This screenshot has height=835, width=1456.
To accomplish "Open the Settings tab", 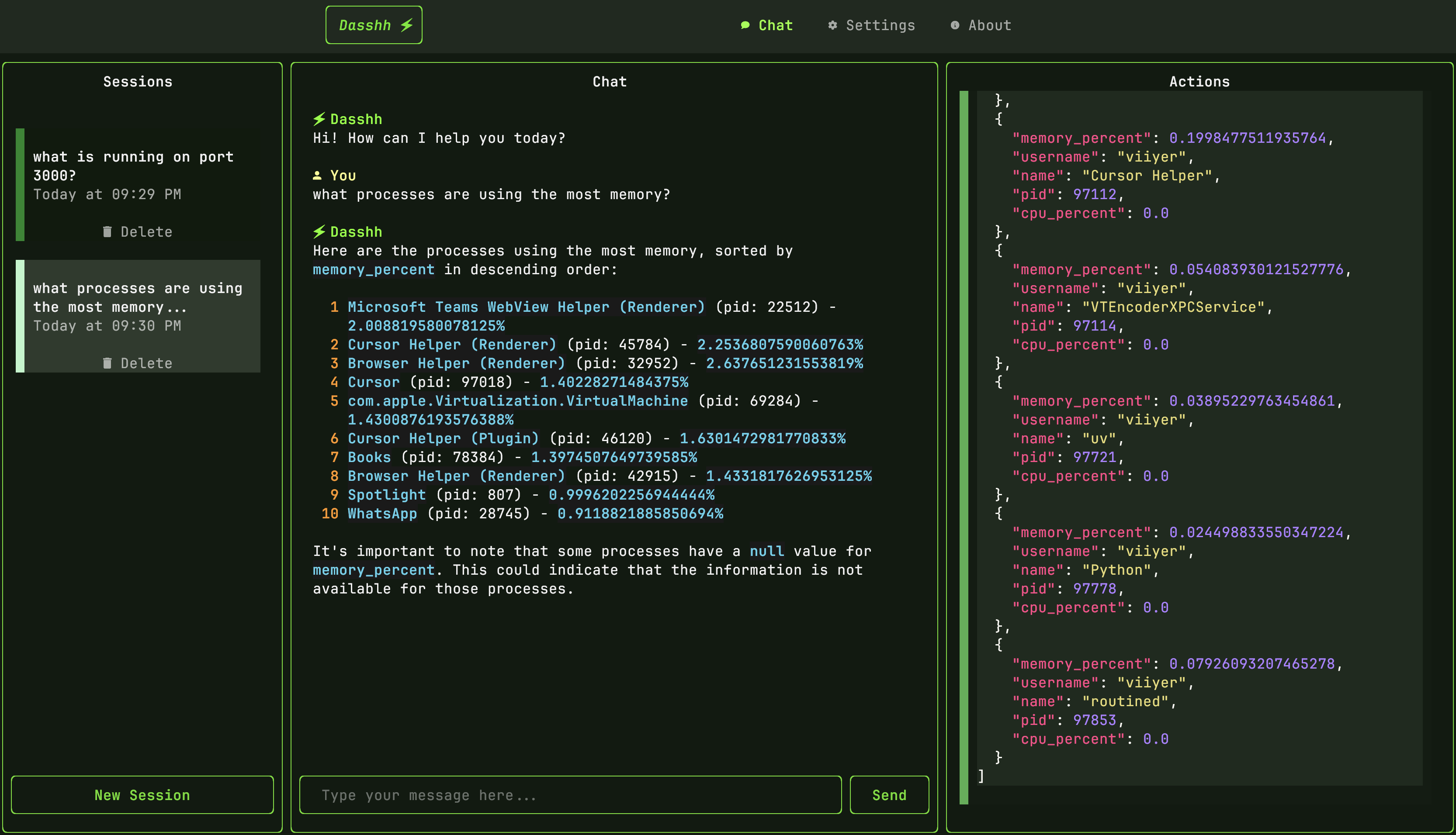I will tap(871, 25).
